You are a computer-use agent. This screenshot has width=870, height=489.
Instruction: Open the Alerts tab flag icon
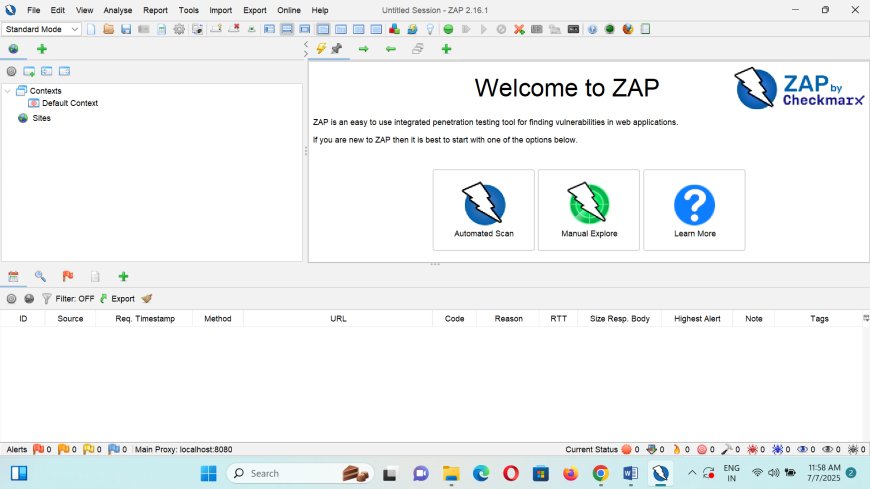(x=68, y=276)
